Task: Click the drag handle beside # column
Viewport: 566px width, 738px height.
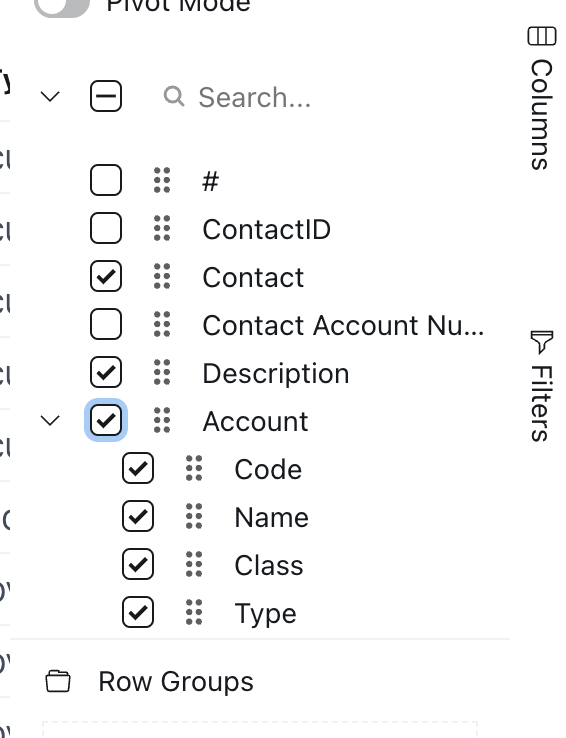Action: (162, 180)
